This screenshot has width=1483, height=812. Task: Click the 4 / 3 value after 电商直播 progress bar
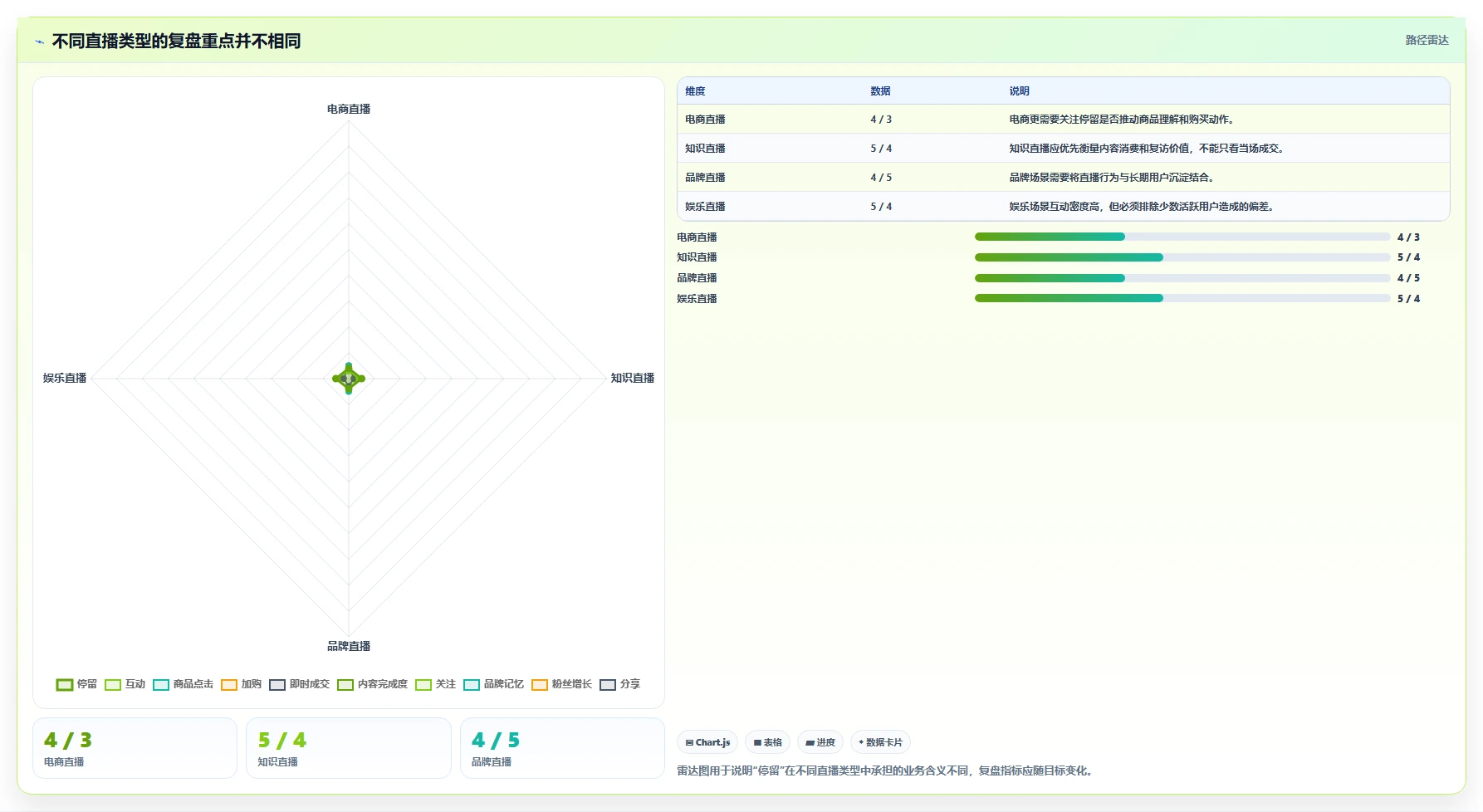[1408, 237]
